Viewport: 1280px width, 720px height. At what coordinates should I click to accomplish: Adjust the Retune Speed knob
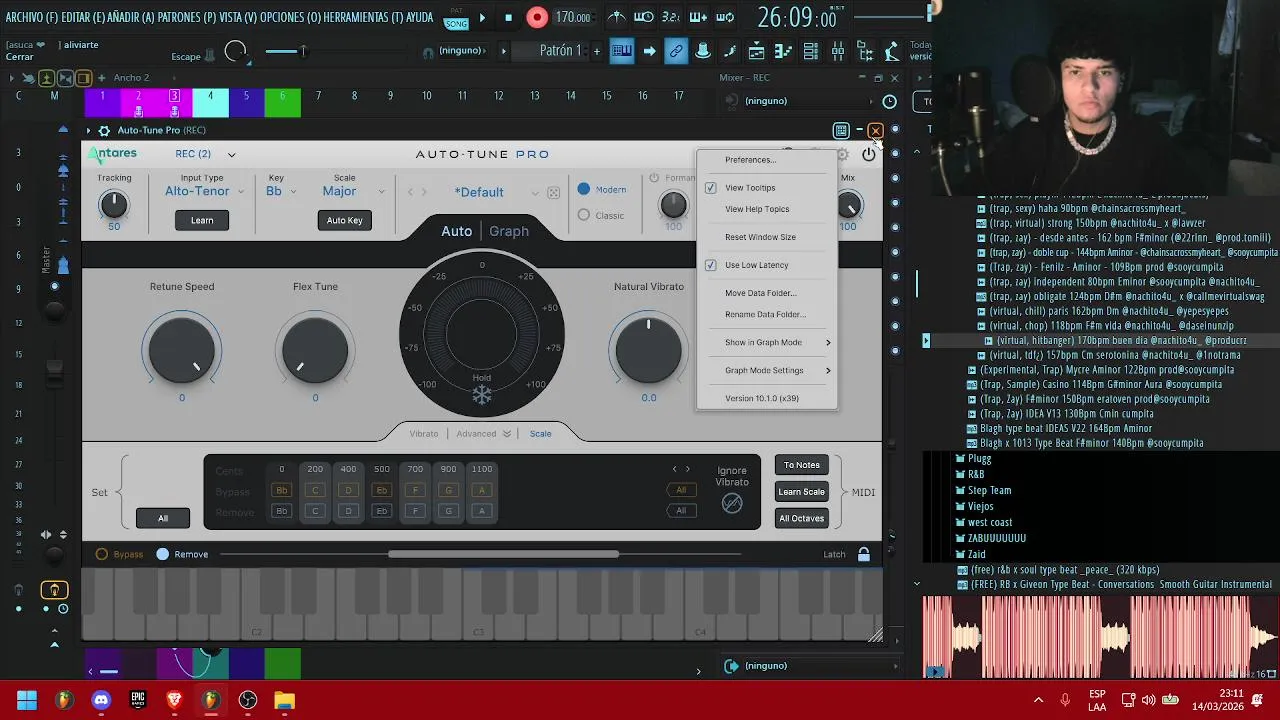[182, 350]
